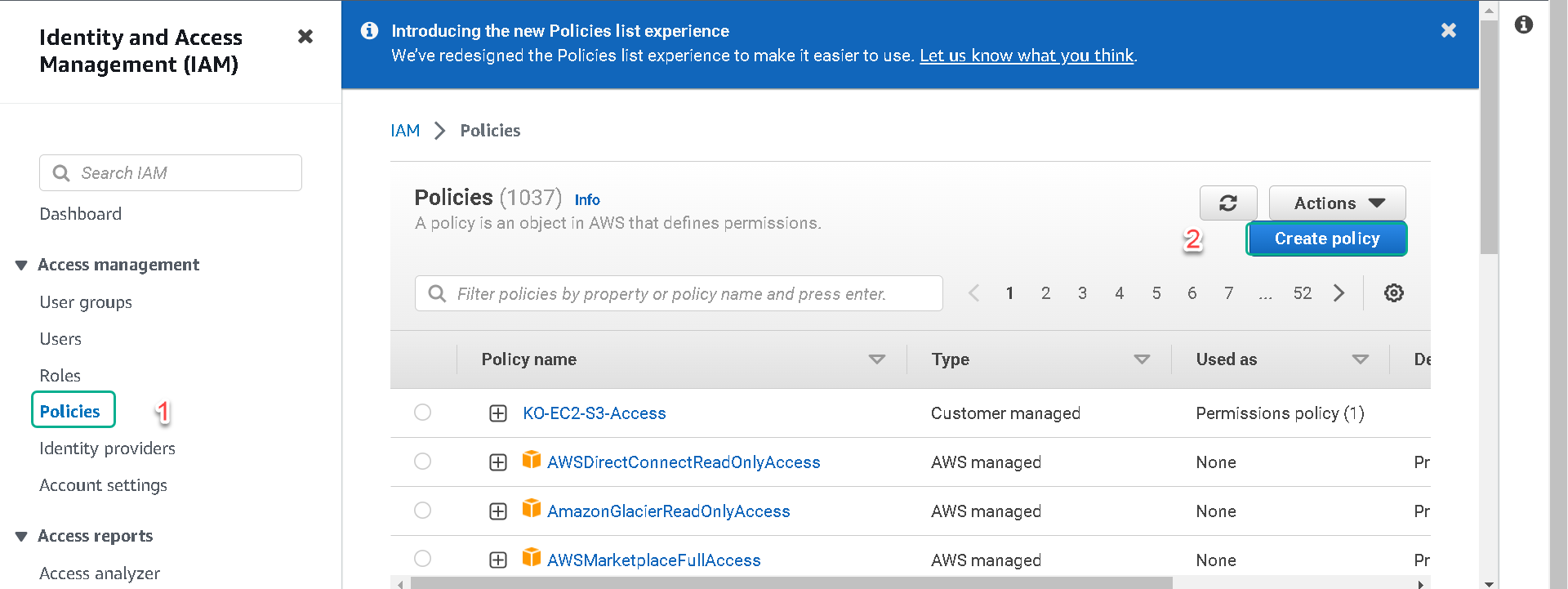Open the help info panel icon at far right
This screenshot has width=1568, height=589.
[x=1524, y=25]
